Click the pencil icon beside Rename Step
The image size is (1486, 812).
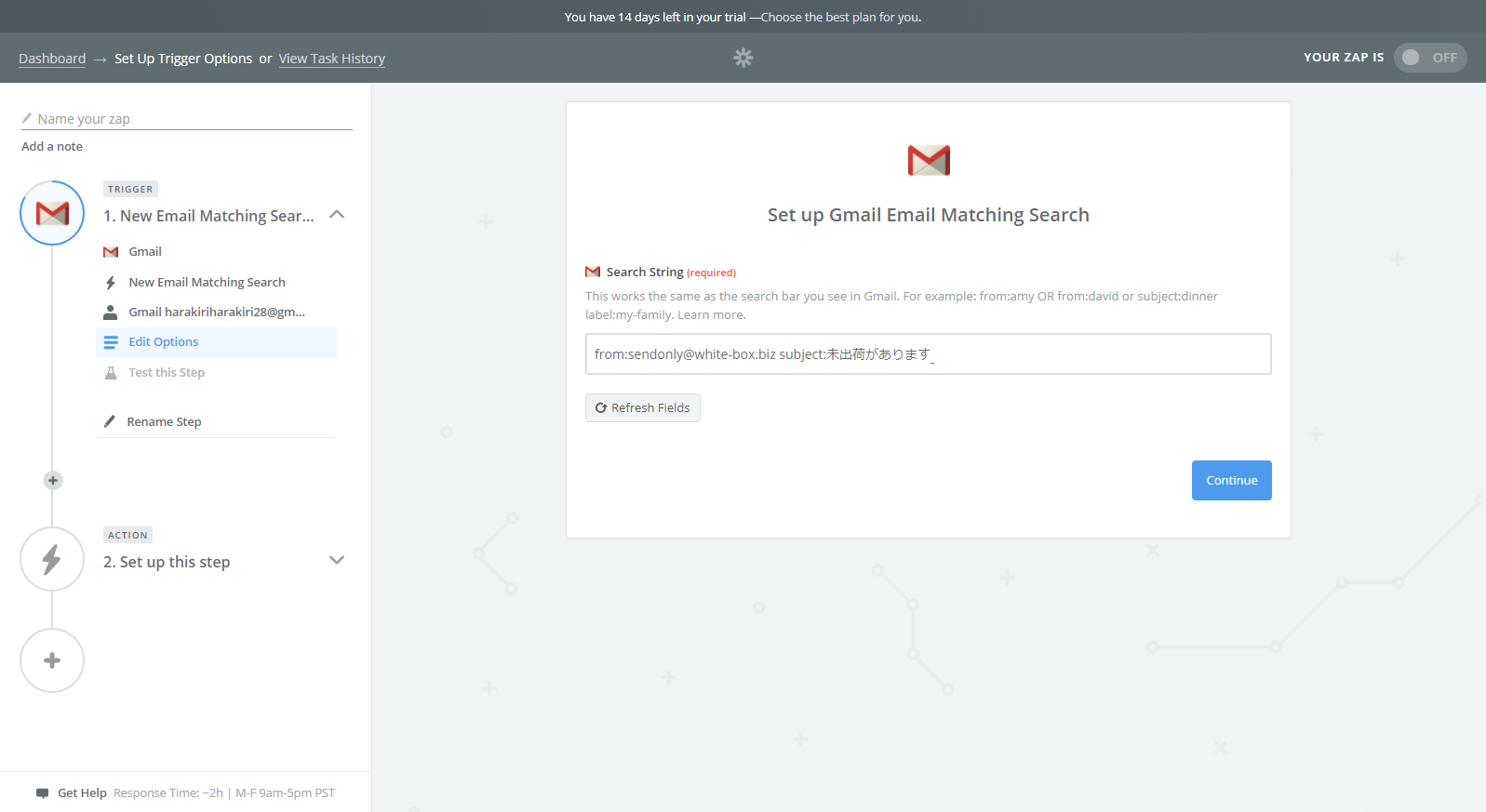pyautogui.click(x=110, y=421)
